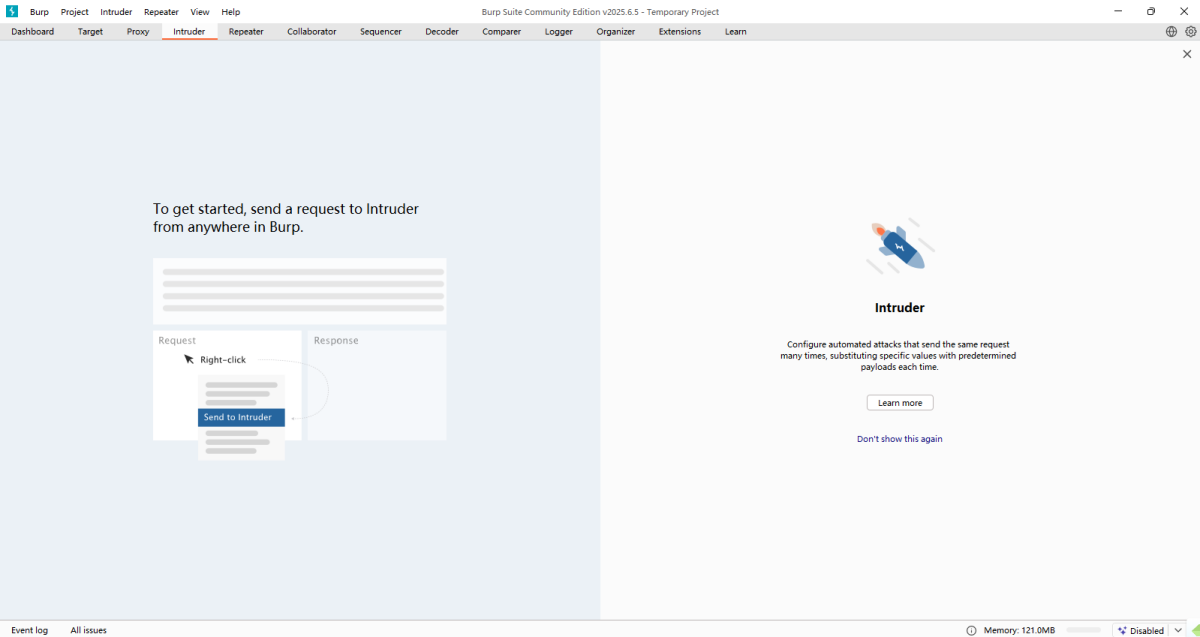Click the Burp Suite logo icon
This screenshot has width=1200, height=637.
coord(12,12)
